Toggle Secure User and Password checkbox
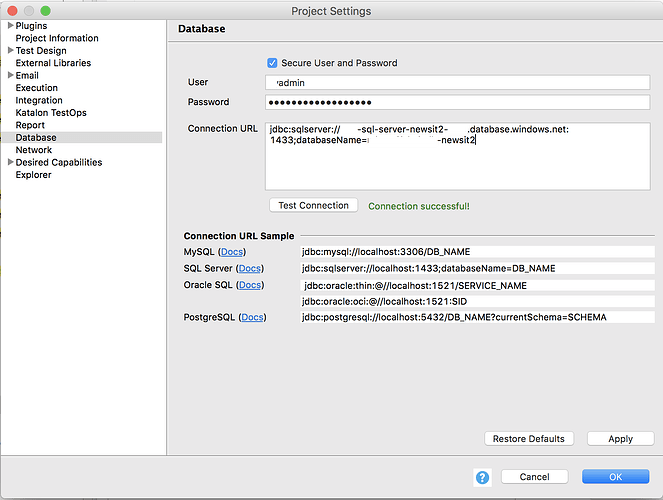663x500 pixels. (272, 63)
